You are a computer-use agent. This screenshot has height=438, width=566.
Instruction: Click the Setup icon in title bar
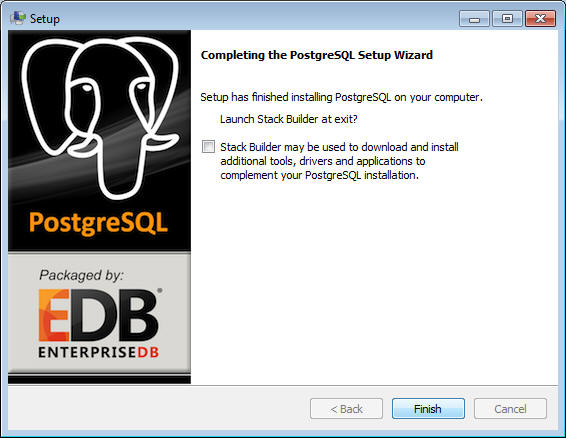coord(17,18)
